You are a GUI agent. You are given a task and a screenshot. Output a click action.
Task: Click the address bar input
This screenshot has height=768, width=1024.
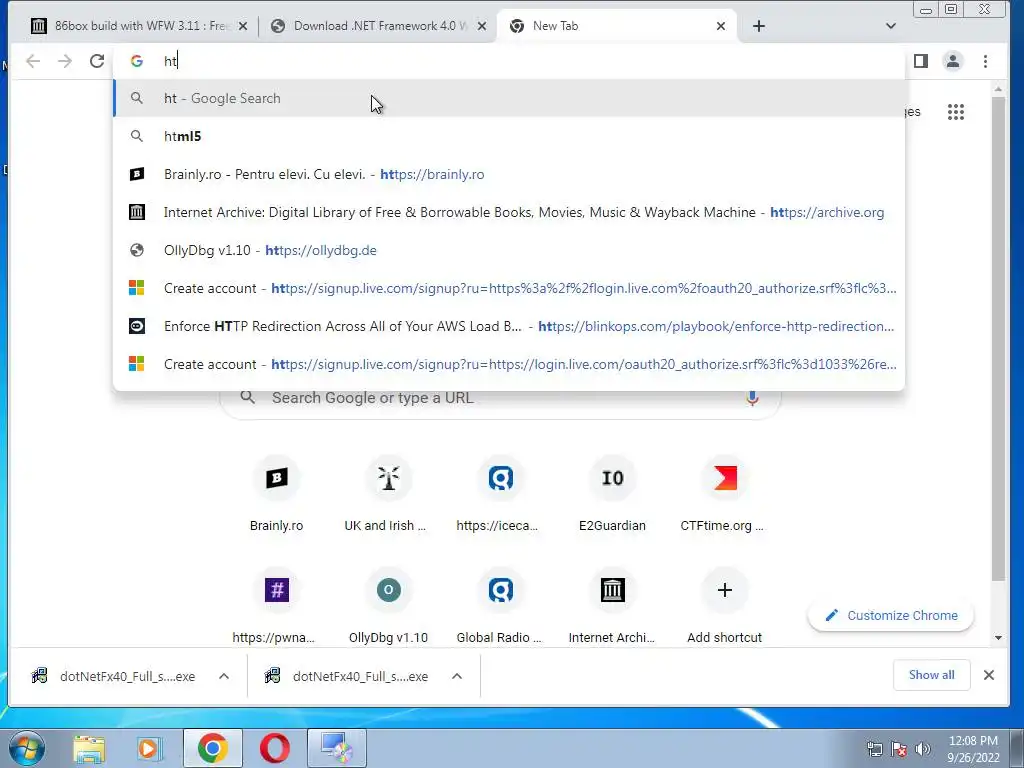point(509,61)
